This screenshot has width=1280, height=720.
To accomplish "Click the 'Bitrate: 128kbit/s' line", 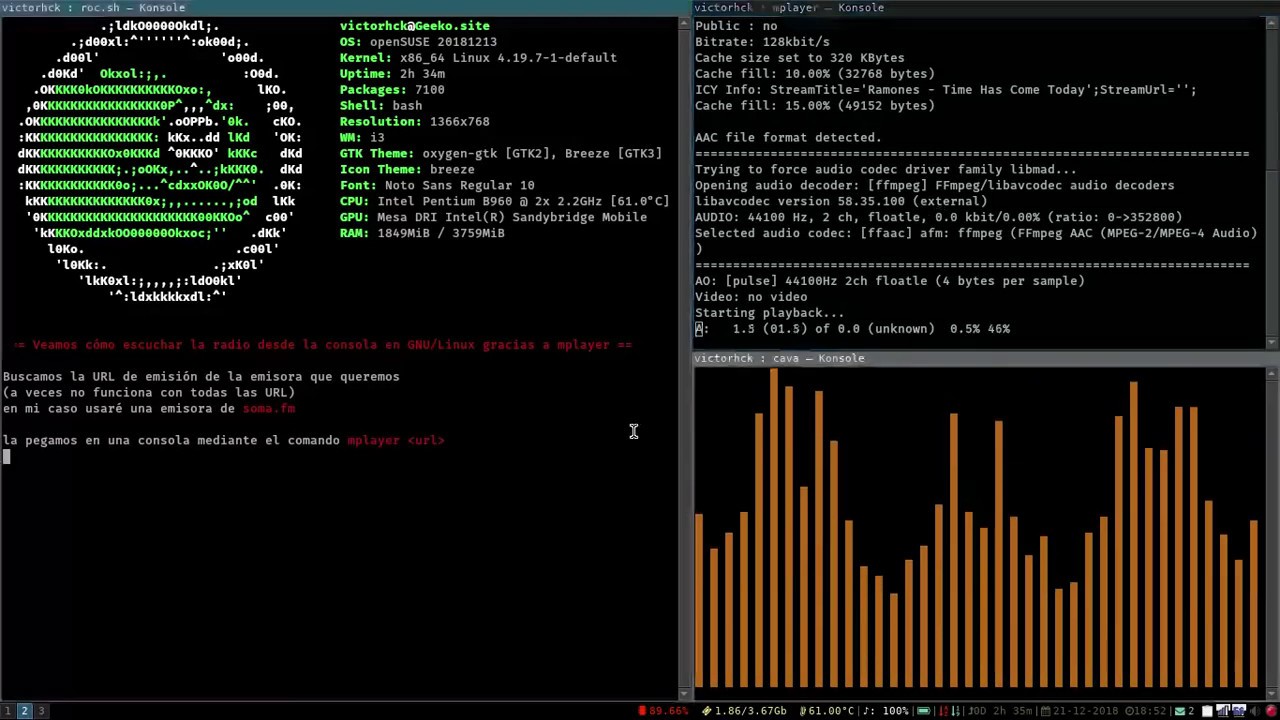I will click(x=762, y=42).
